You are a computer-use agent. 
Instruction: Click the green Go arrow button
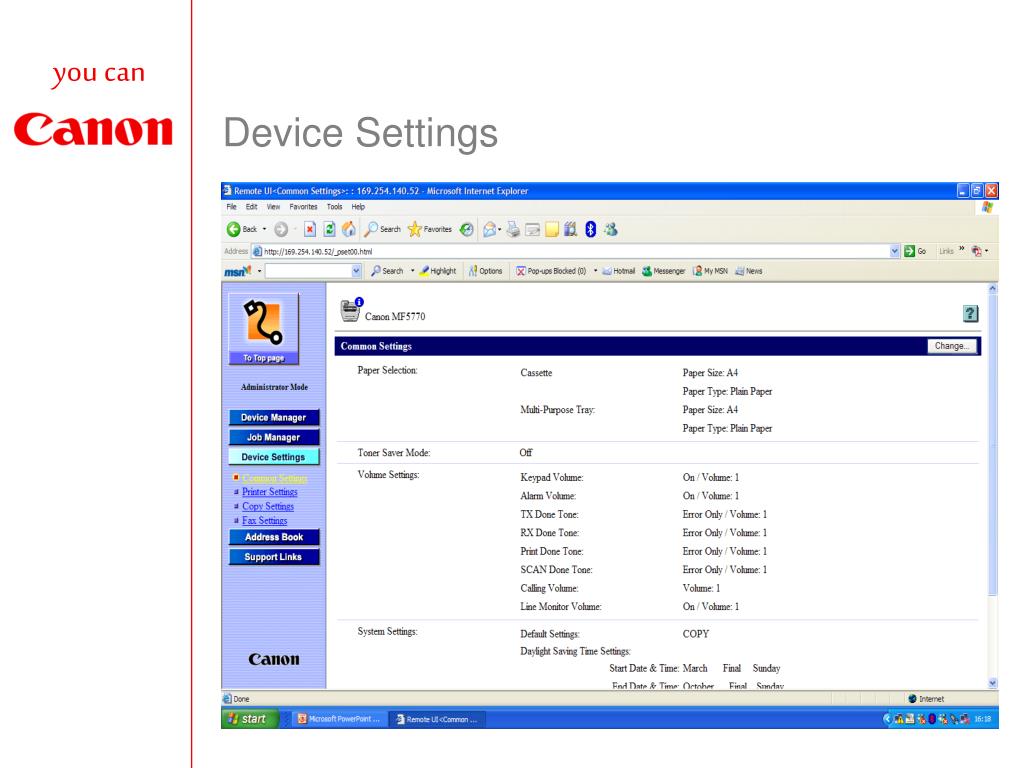909,251
